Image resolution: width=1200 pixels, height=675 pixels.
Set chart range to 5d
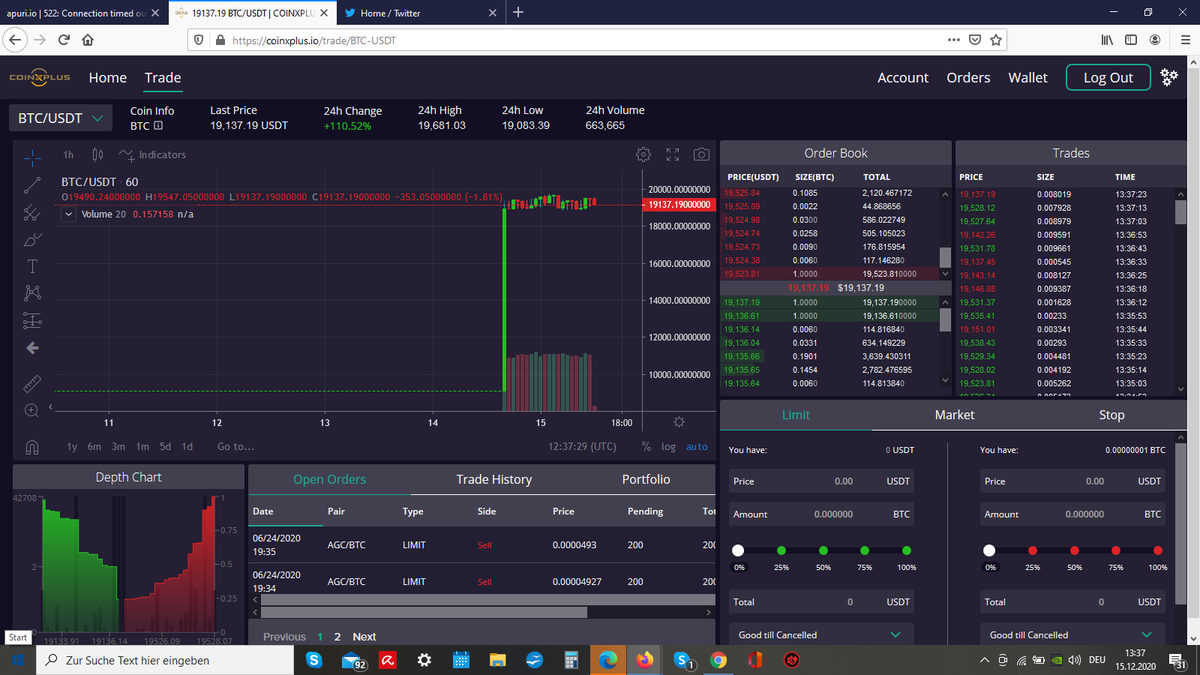(165, 447)
